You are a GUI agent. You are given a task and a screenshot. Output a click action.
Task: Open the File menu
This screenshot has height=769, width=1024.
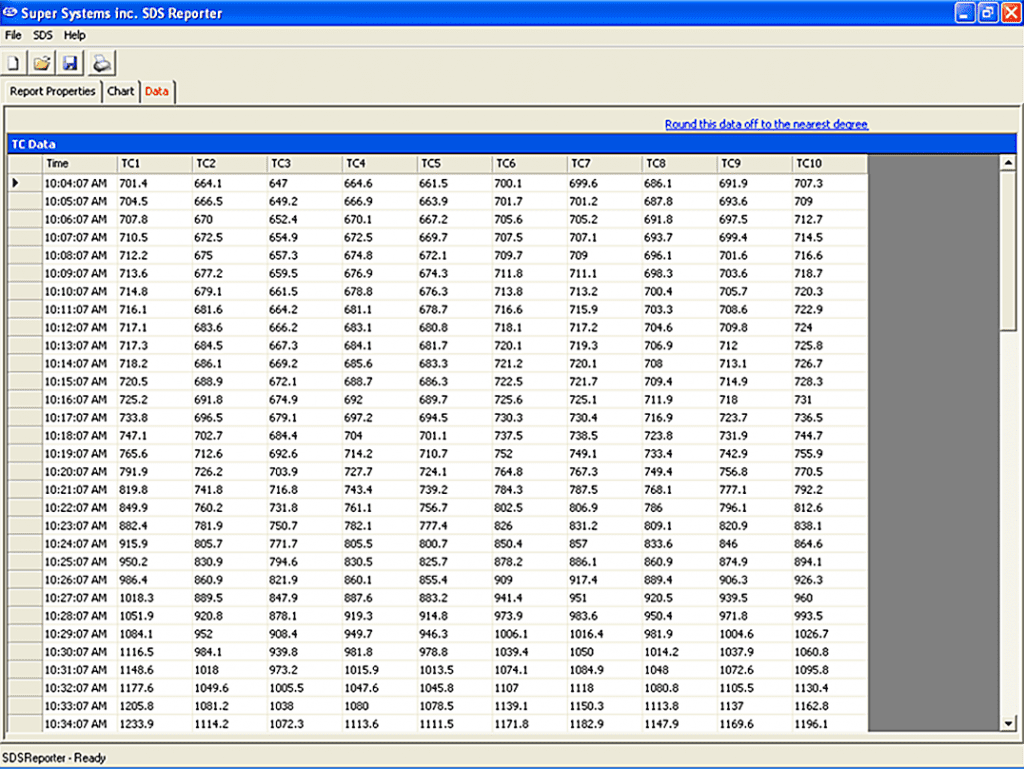[13, 35]
